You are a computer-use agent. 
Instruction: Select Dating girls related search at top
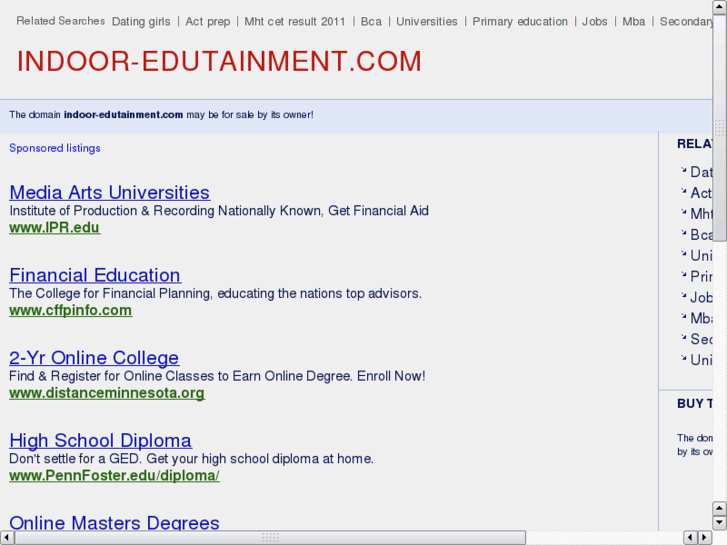[141, 22]
